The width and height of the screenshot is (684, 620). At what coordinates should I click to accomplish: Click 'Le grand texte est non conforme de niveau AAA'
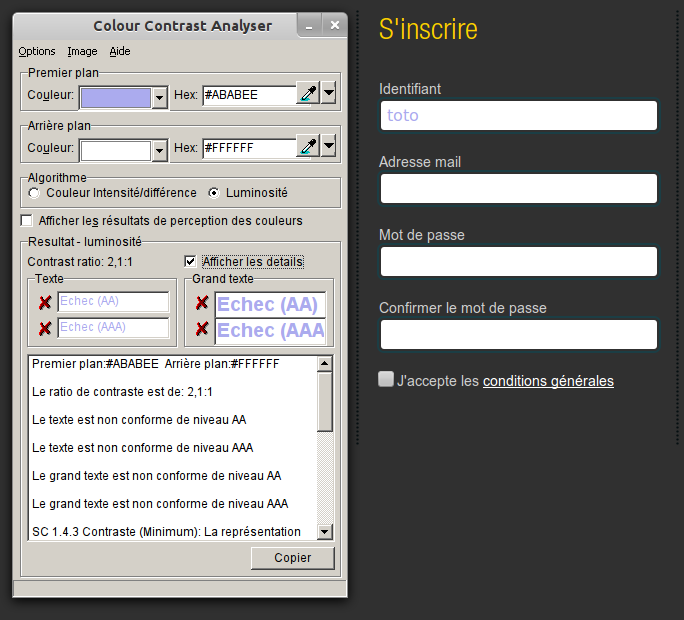point(160,504)
